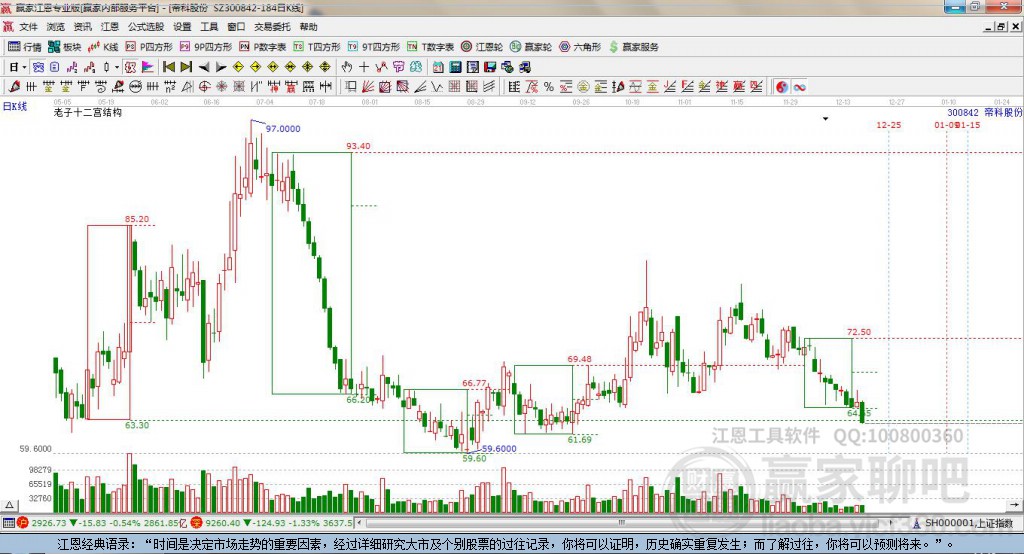The image size is (1024, 554).
Task: Click scrollbar left arrow at bottom
Action: [x=360, y=523]
